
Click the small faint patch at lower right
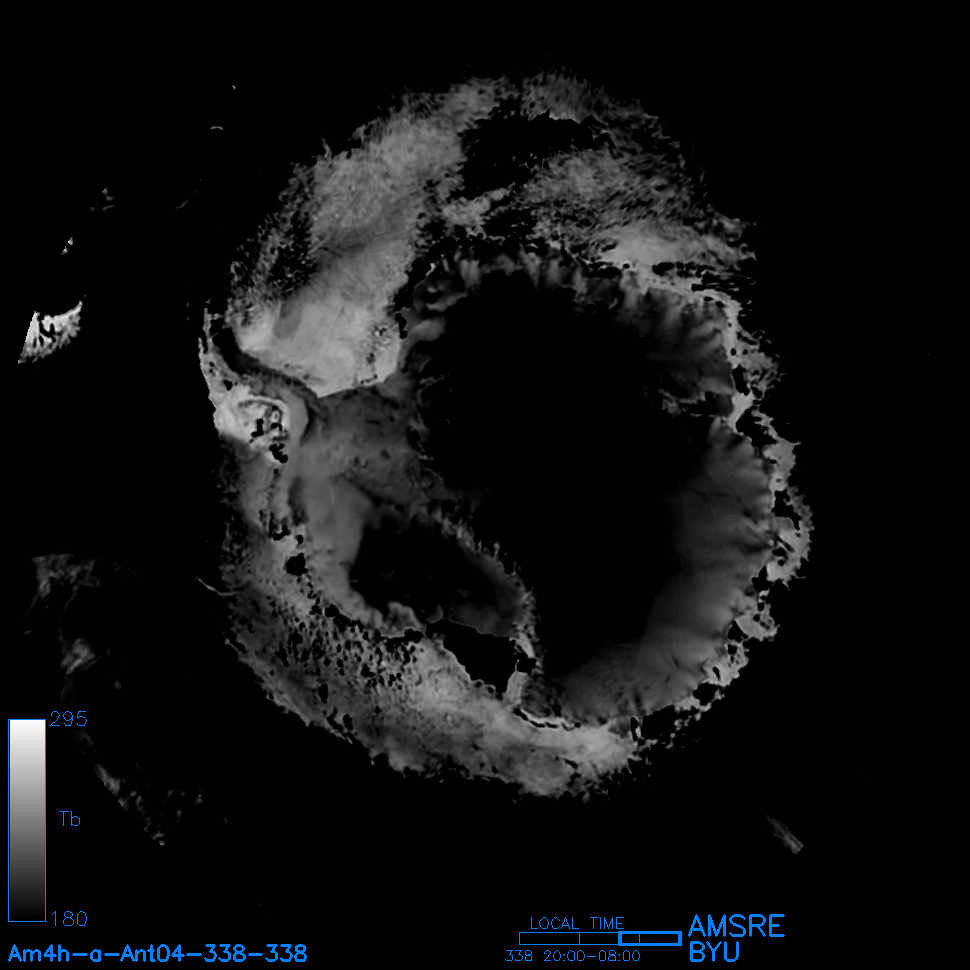click(786, 835)
